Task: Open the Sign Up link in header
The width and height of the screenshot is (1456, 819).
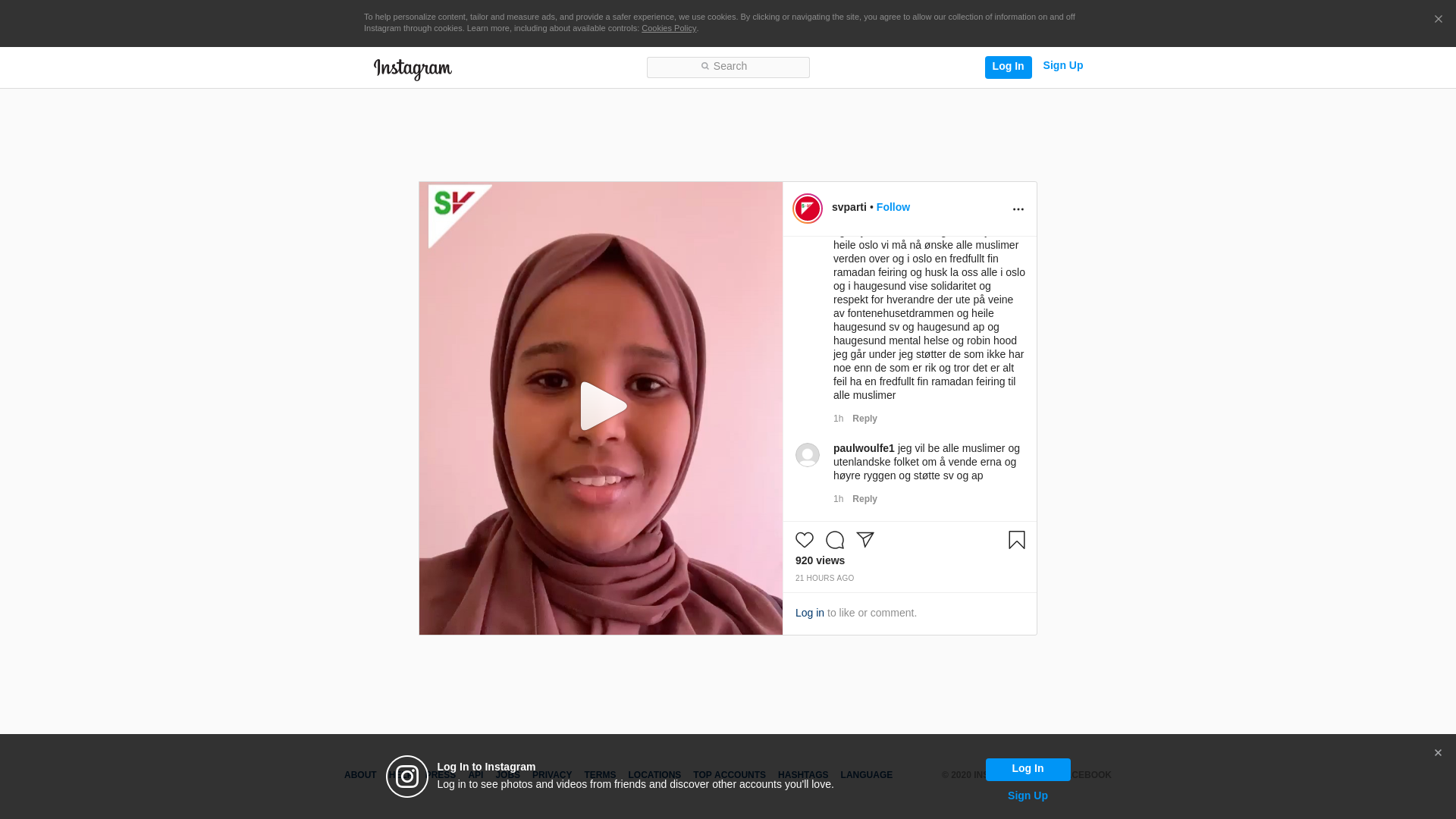Action: coord(1062,65)
